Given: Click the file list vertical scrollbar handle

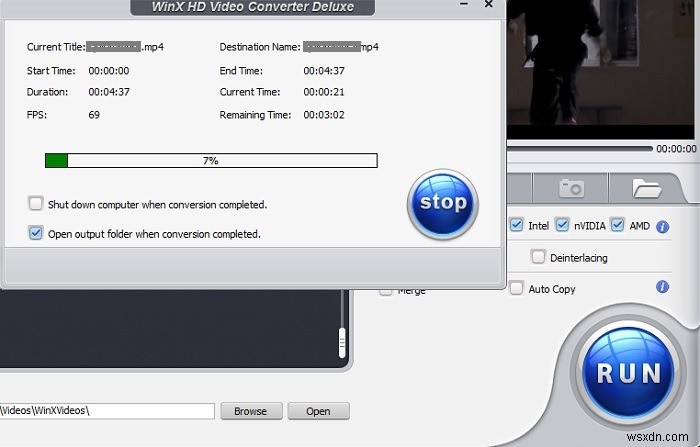Looking at the screenshot, I should coord(342,343).
